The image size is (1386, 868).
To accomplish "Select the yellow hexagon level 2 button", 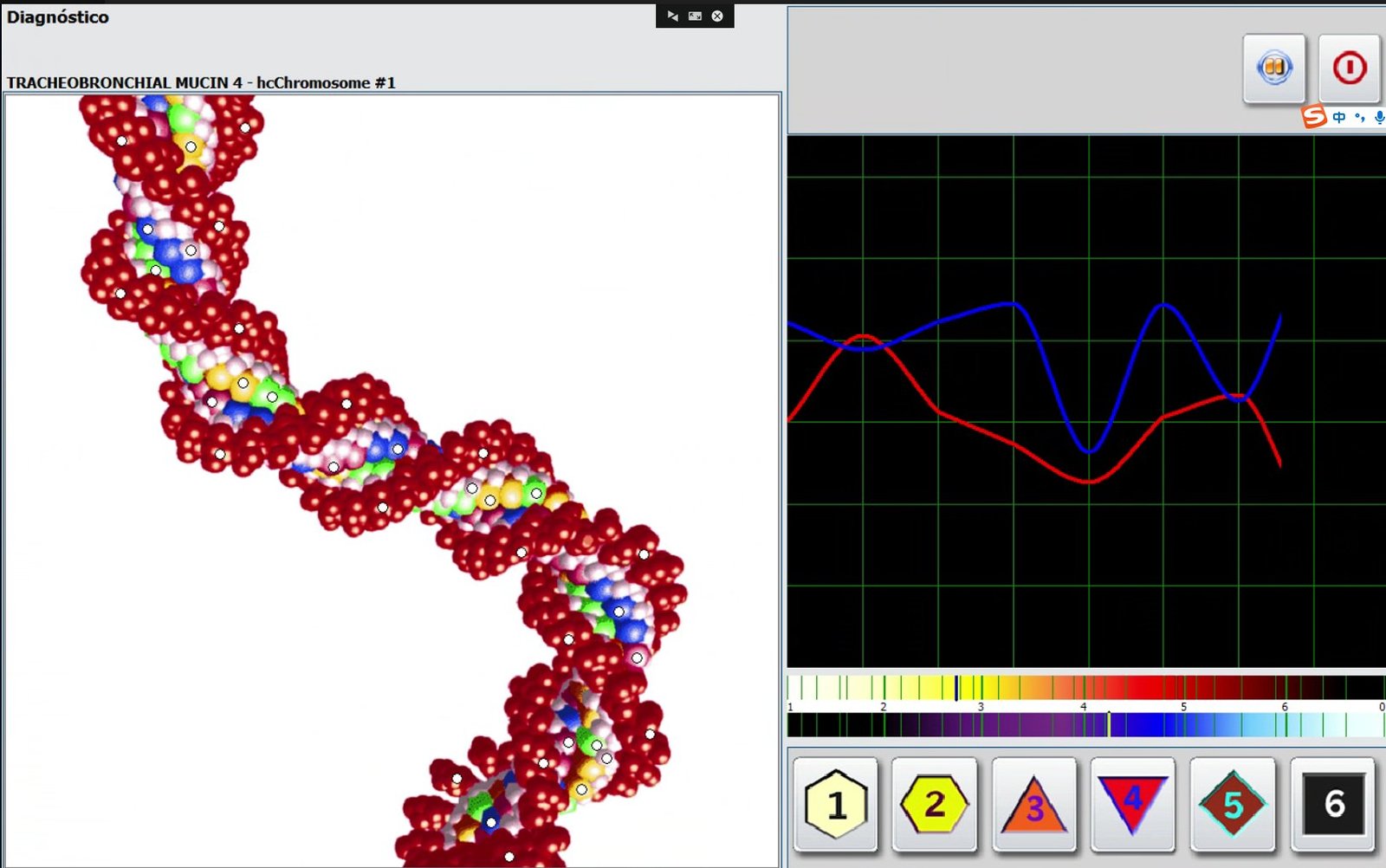I will tap(934, 804).
